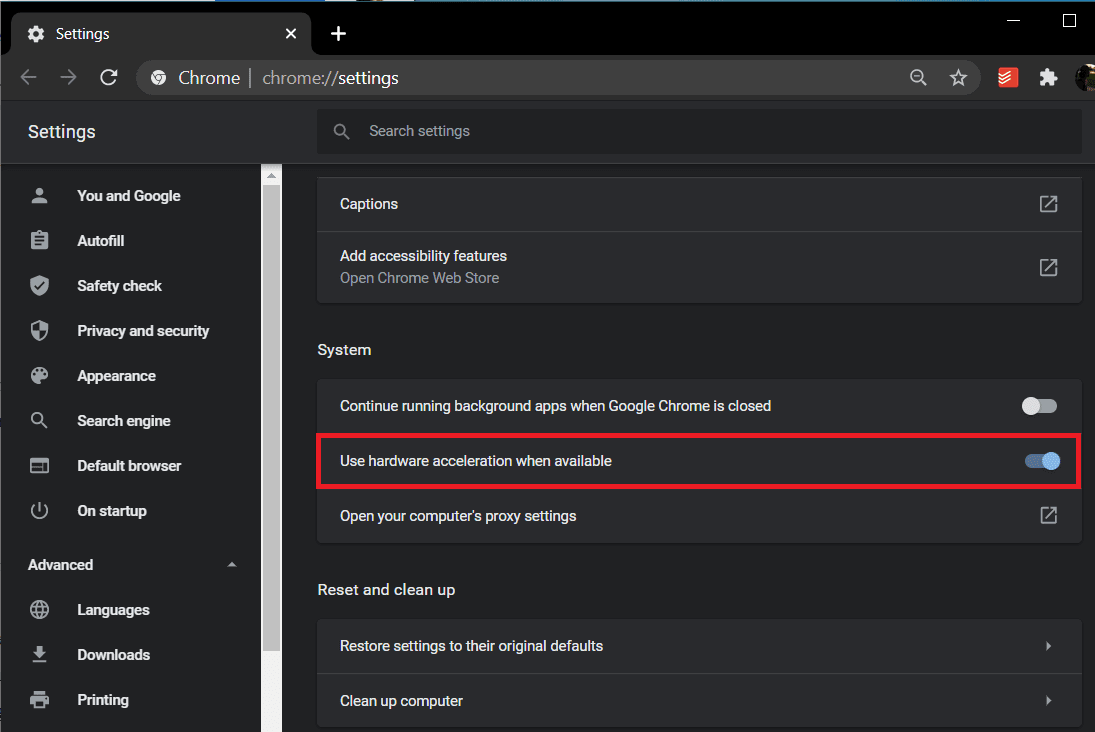Click the Search settings field
Screen dimensions: 1095x732
coord(700,131)
